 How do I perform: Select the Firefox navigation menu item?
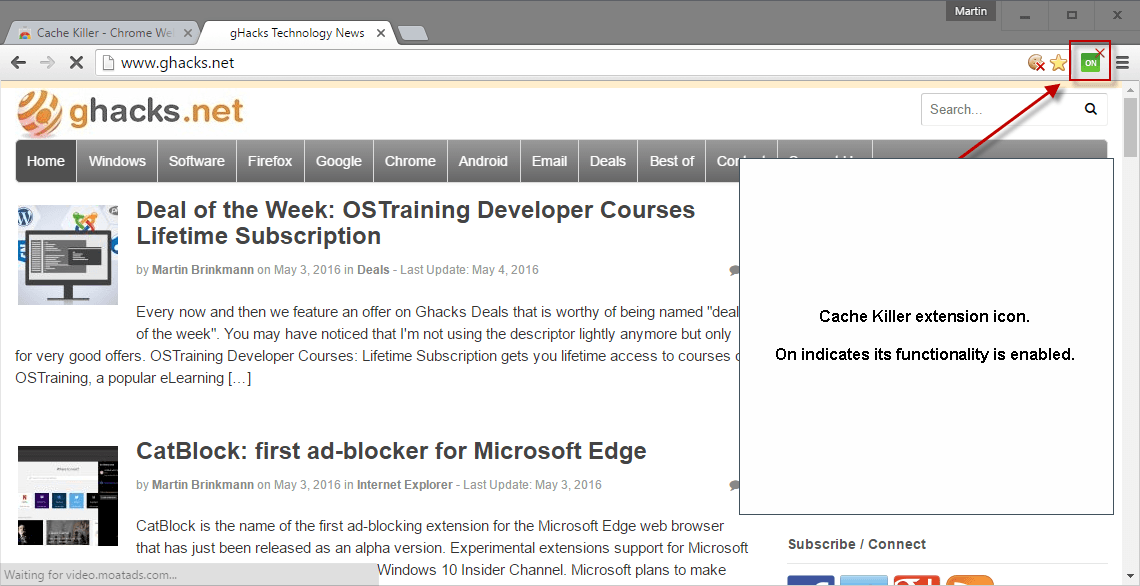[x=270, y=161]
